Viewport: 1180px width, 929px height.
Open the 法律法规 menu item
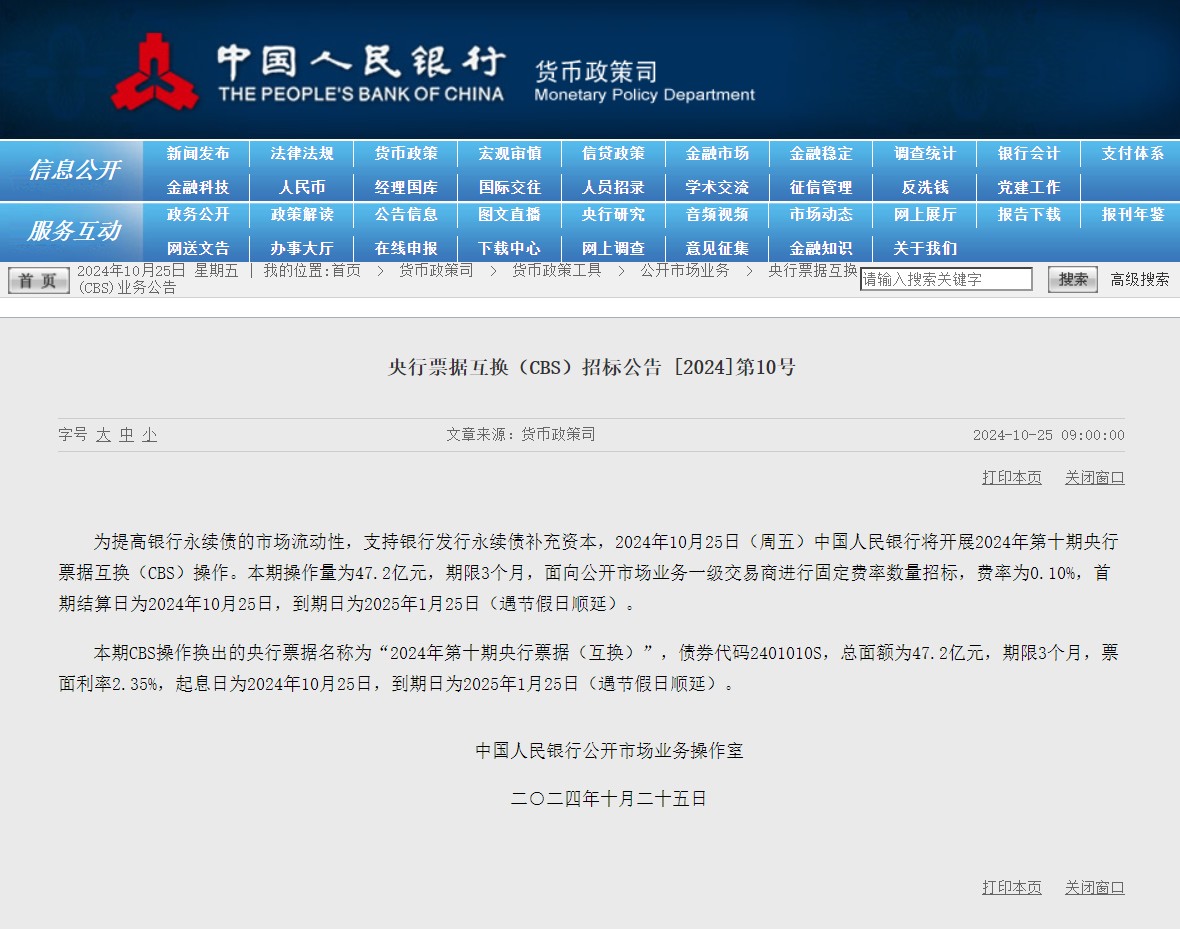pyautogui.click(x=302, y=154)
